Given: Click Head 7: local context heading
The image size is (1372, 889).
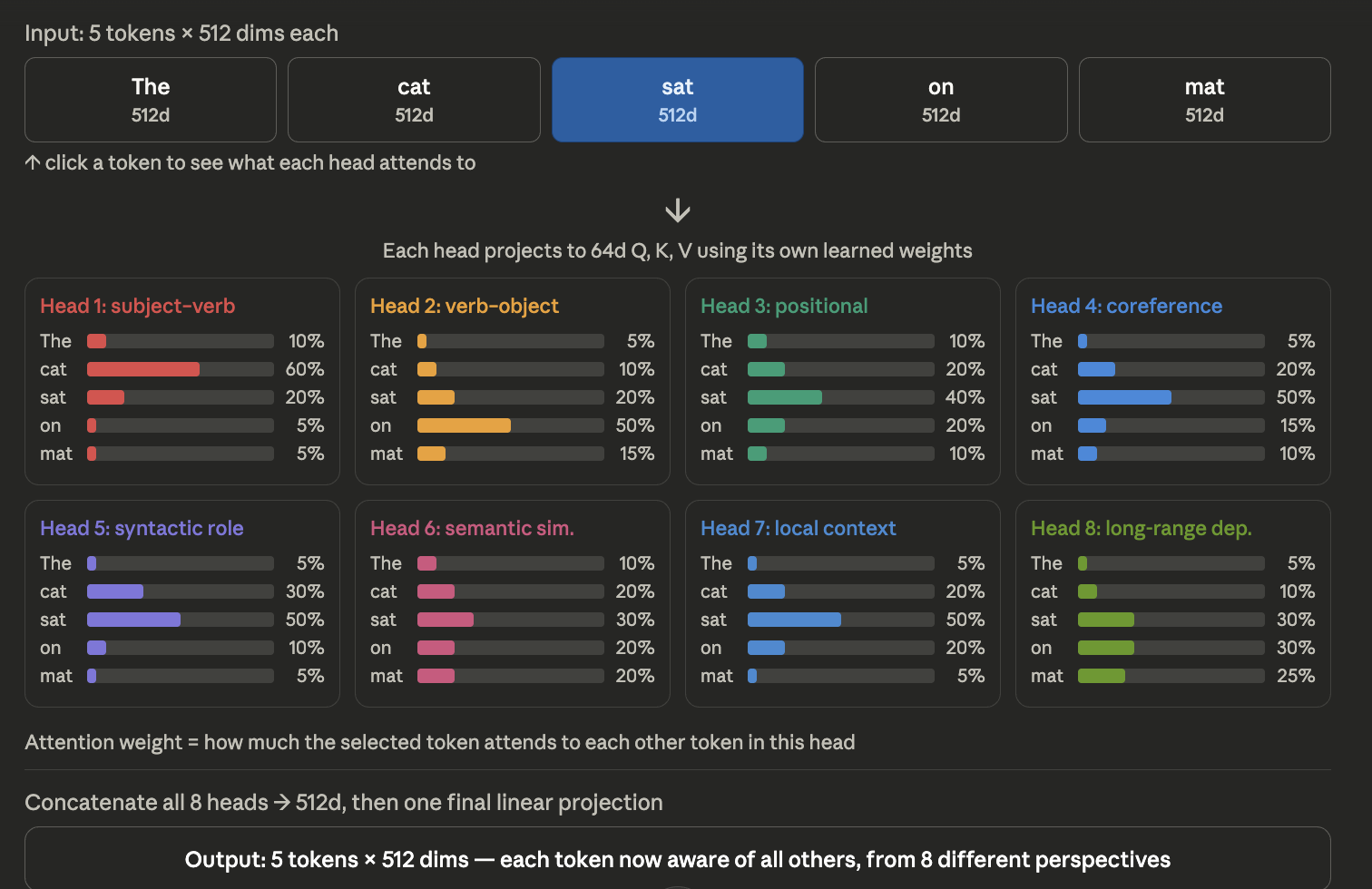Looking at the screenshot, I should [x=798, y=529].
